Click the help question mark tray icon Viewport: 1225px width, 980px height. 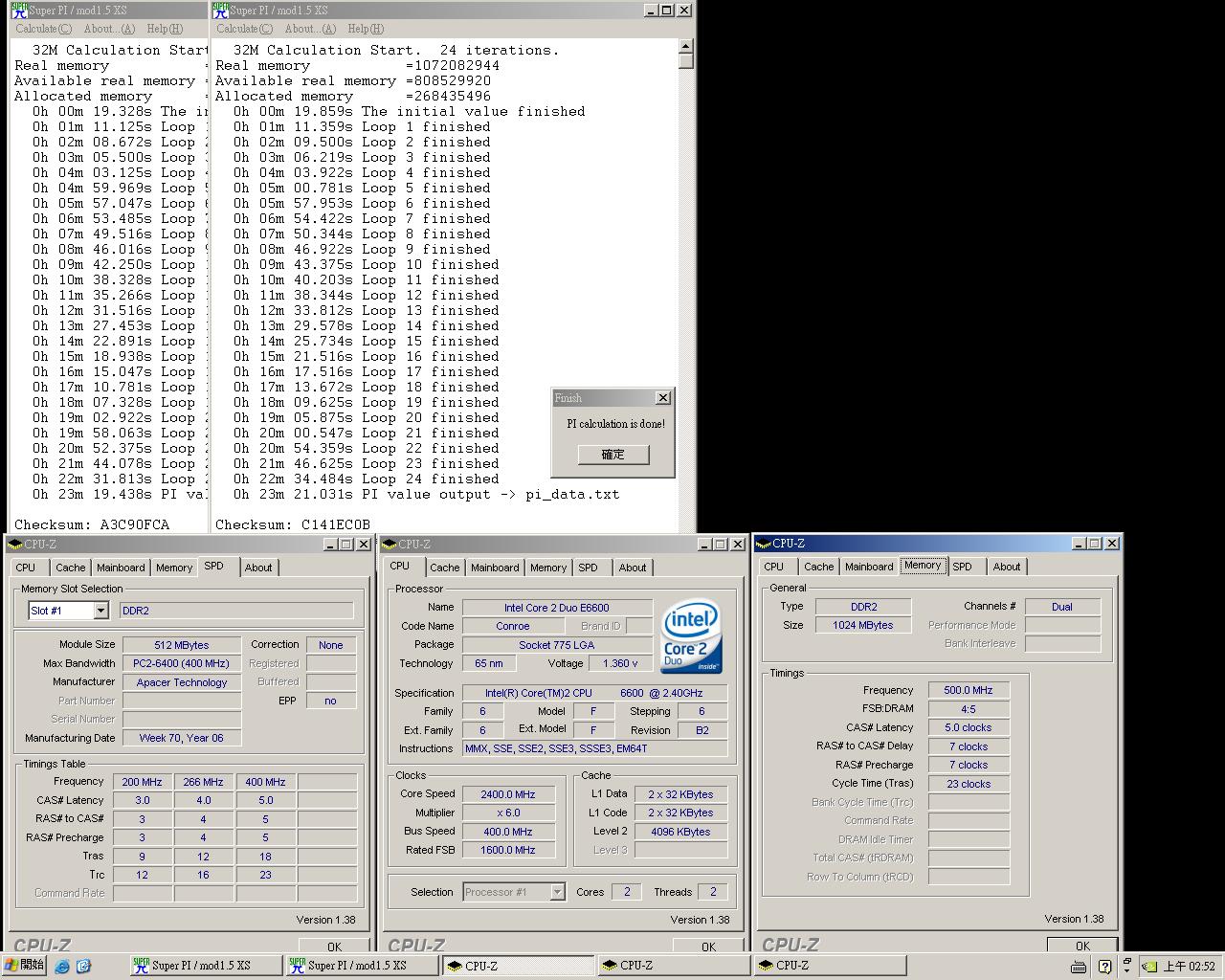click(1104, 967)
